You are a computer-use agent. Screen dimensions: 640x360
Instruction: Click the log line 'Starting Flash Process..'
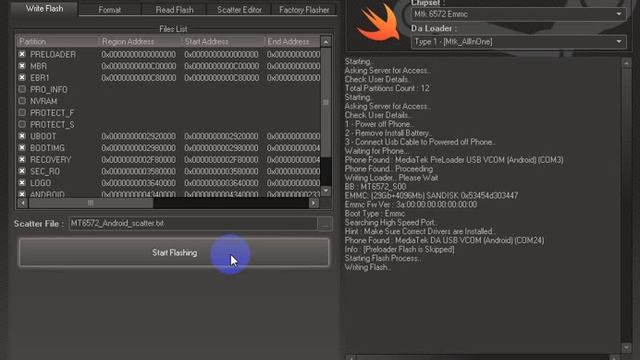(383, 258)
